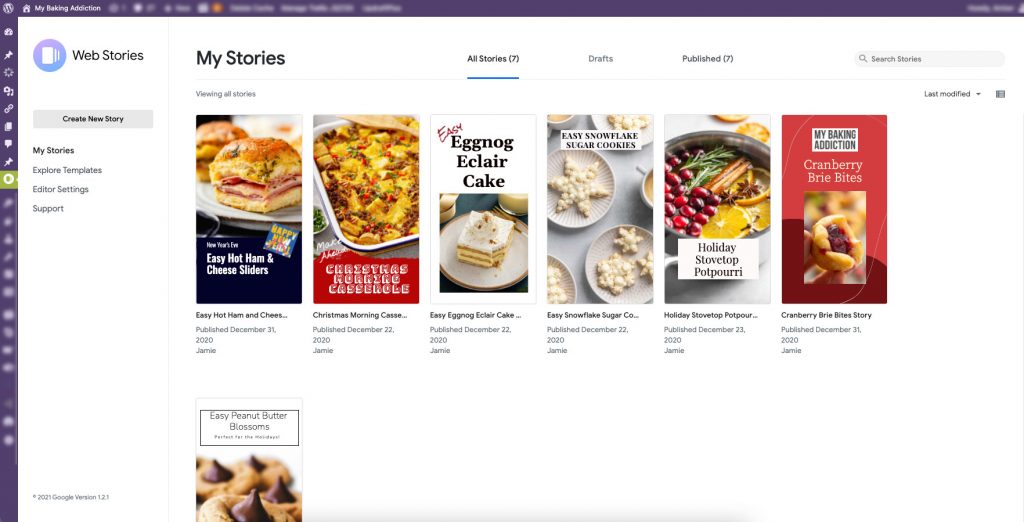Switch to the Published (7) tab

tap(707, 59)
